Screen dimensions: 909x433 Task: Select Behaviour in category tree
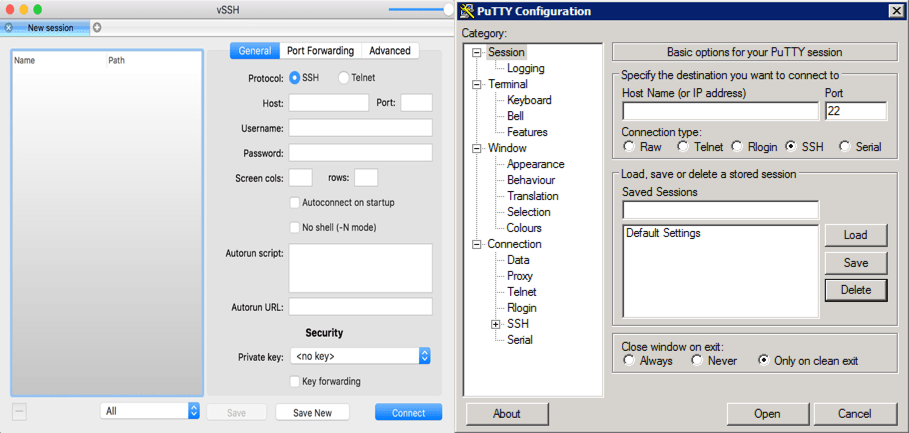(530, 180)
